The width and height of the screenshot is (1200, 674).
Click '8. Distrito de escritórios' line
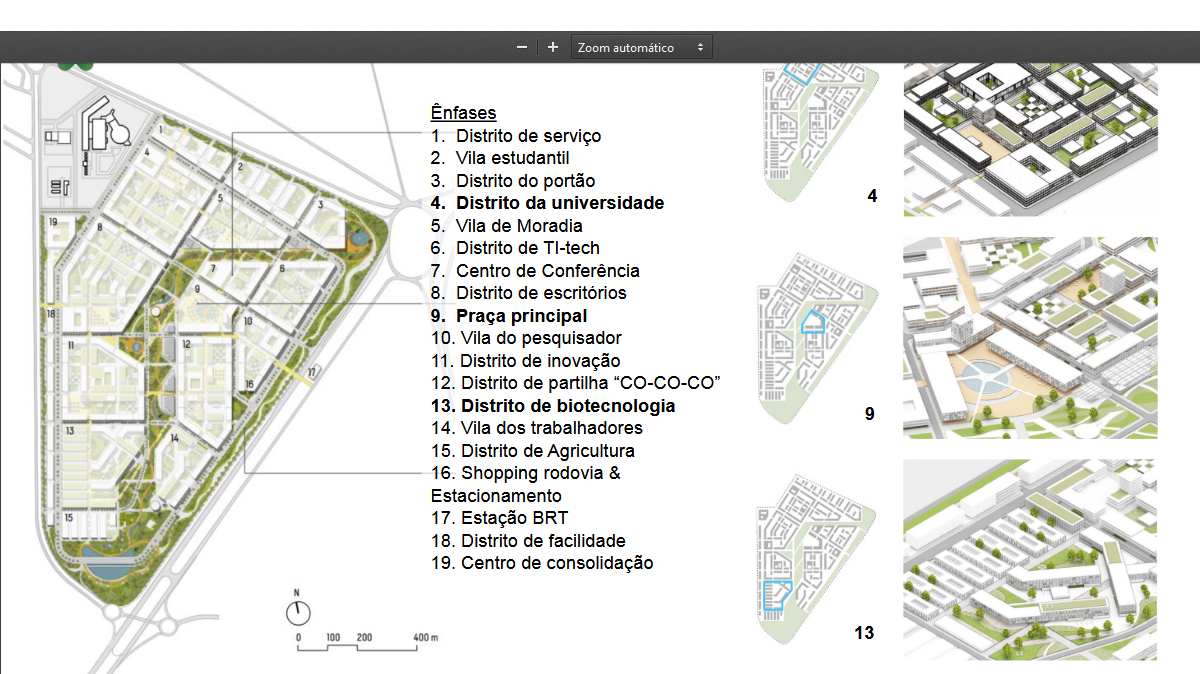pyautogui.click(x=529, y=293)
